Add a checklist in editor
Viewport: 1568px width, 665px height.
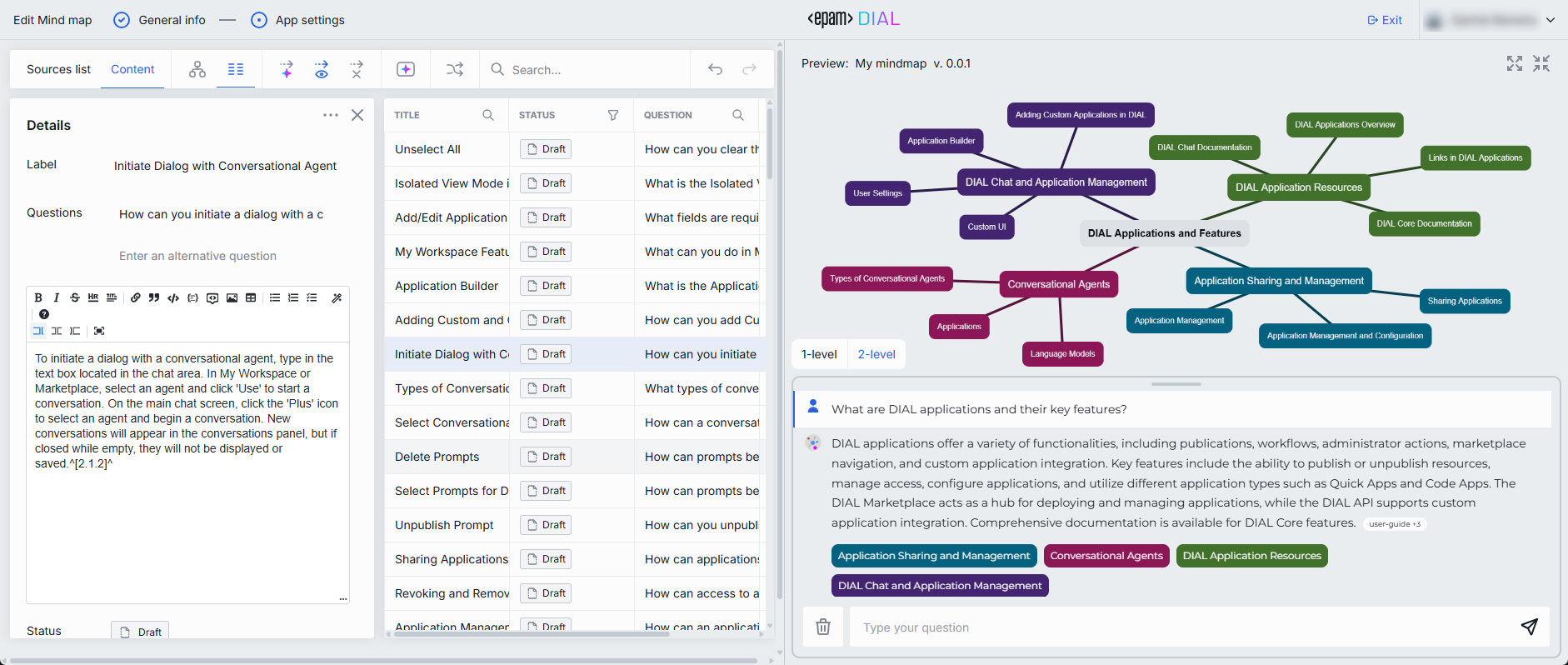click(x=312, y=297)
